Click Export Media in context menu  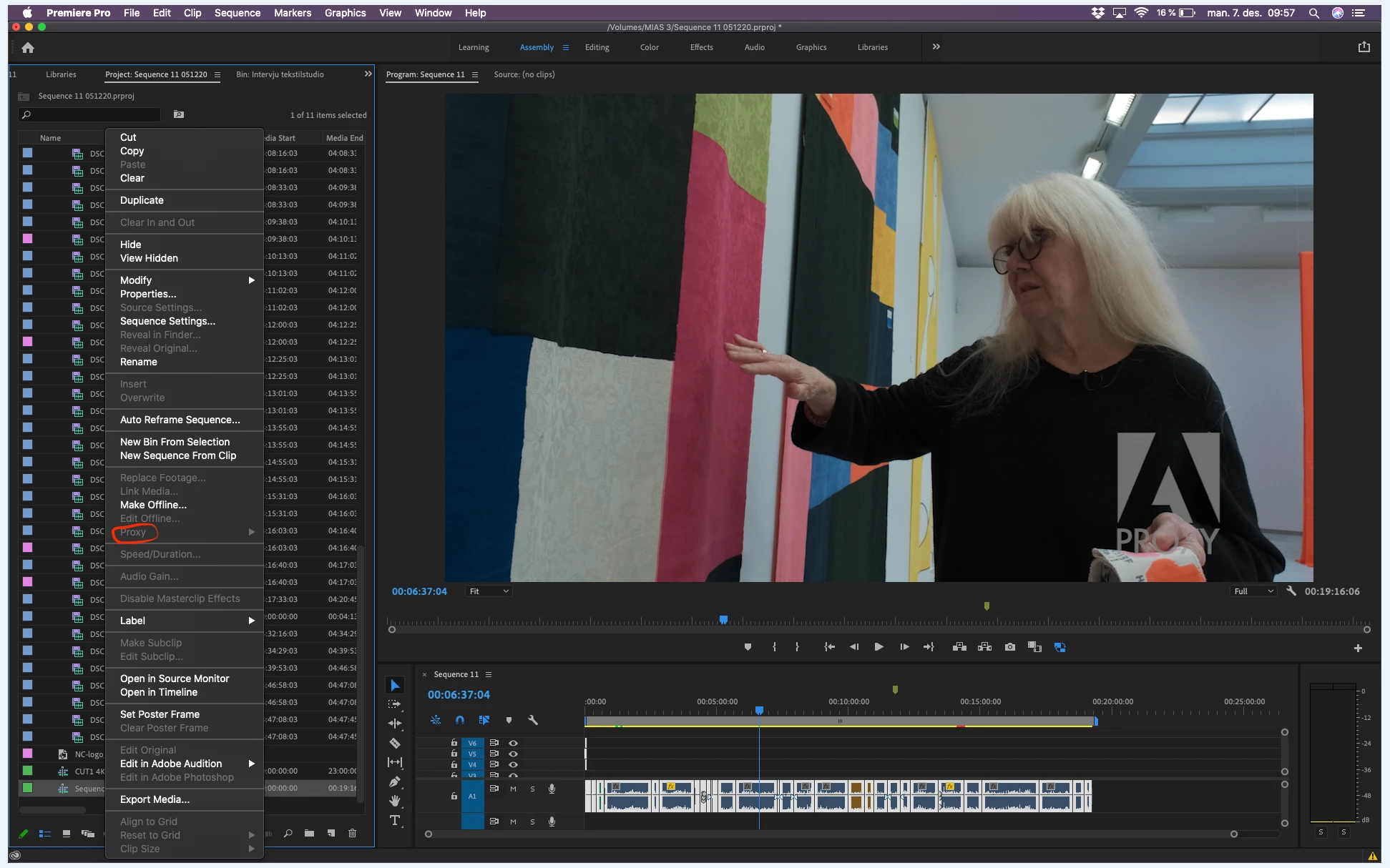point(155,799)
